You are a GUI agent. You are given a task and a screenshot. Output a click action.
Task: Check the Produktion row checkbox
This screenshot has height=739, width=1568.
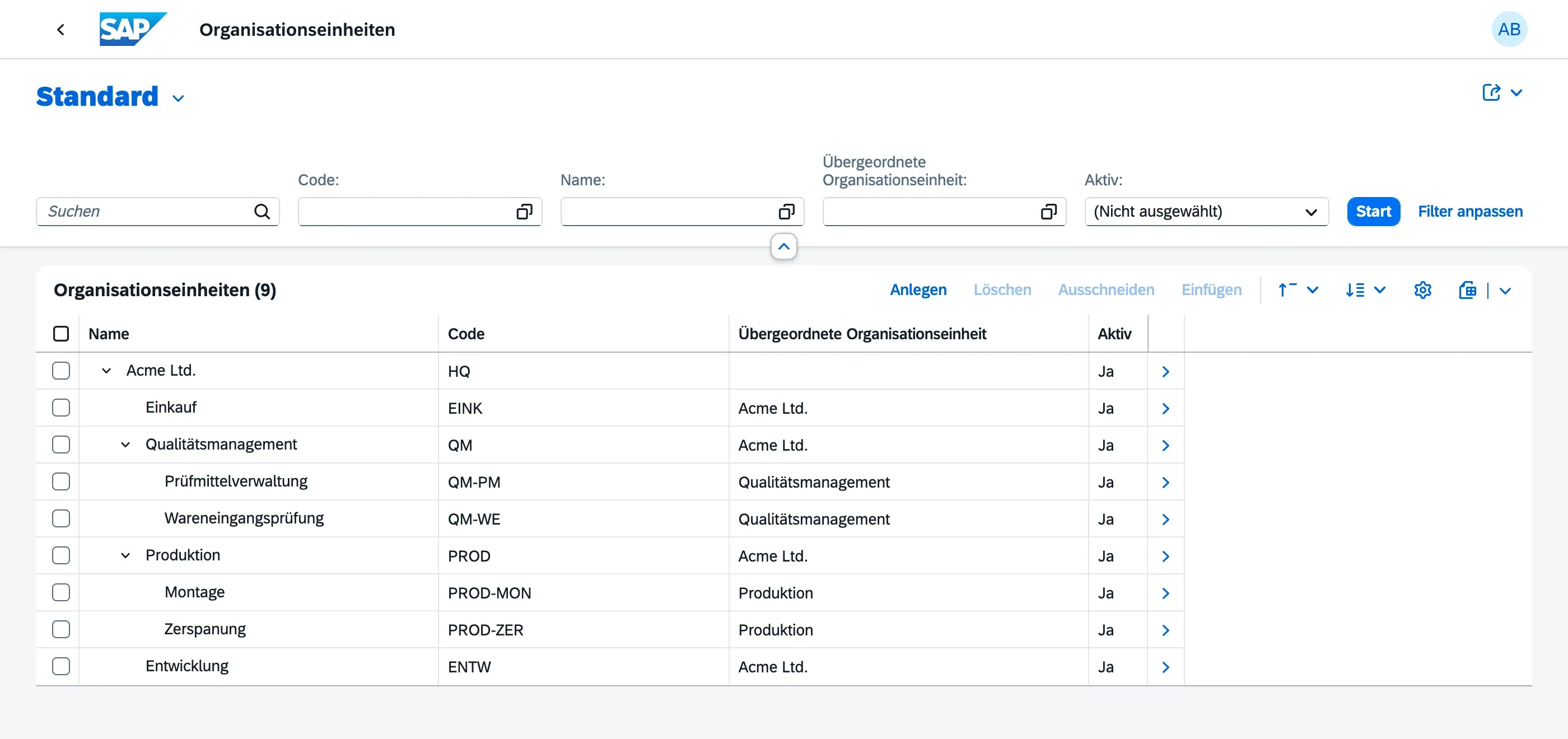point(61,555)
